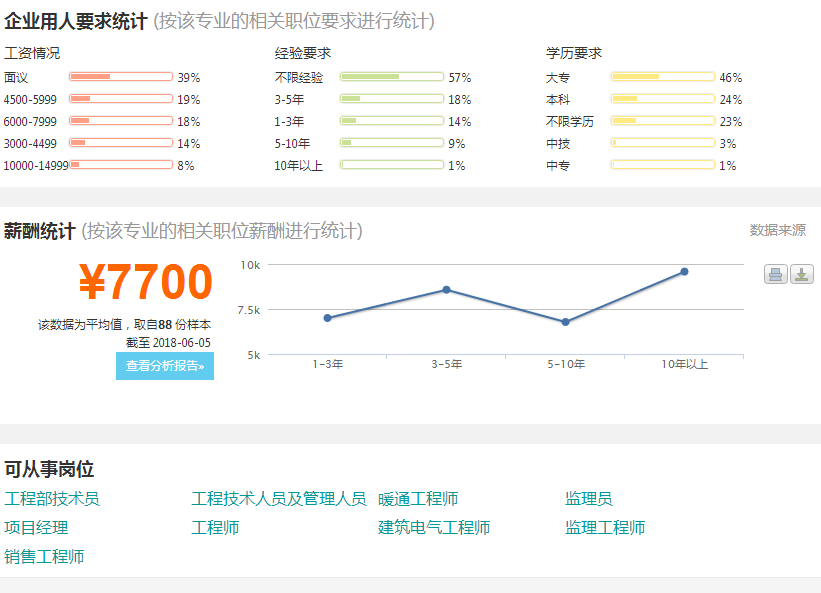Screen dimensions: 821x593
Task: Click the 面议 39% salary bar
Action: (x=121, y=77)
